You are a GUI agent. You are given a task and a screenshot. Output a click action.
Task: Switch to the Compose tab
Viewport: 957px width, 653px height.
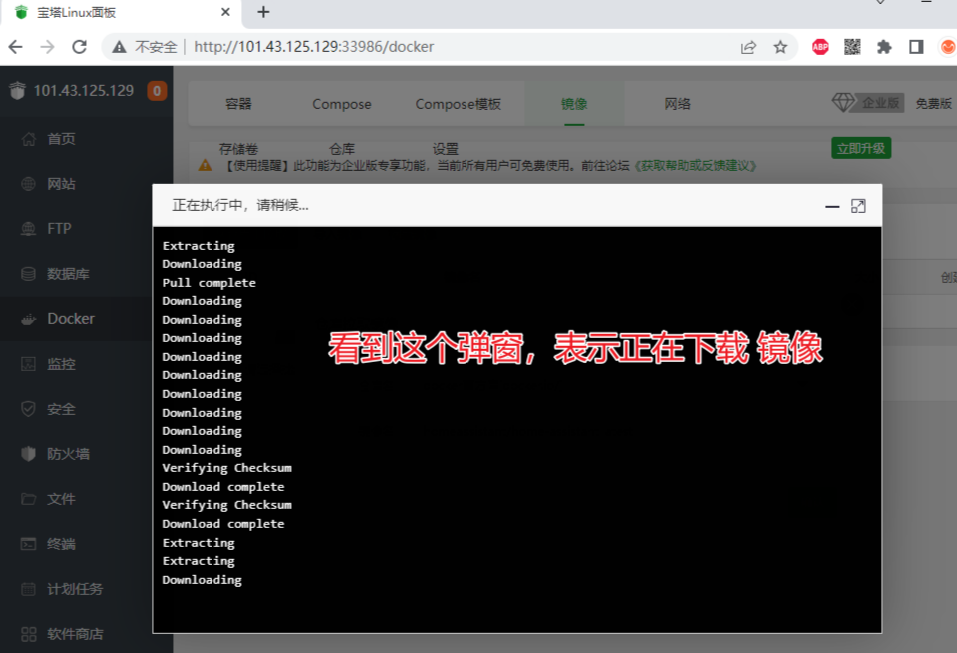pos(341,104)
